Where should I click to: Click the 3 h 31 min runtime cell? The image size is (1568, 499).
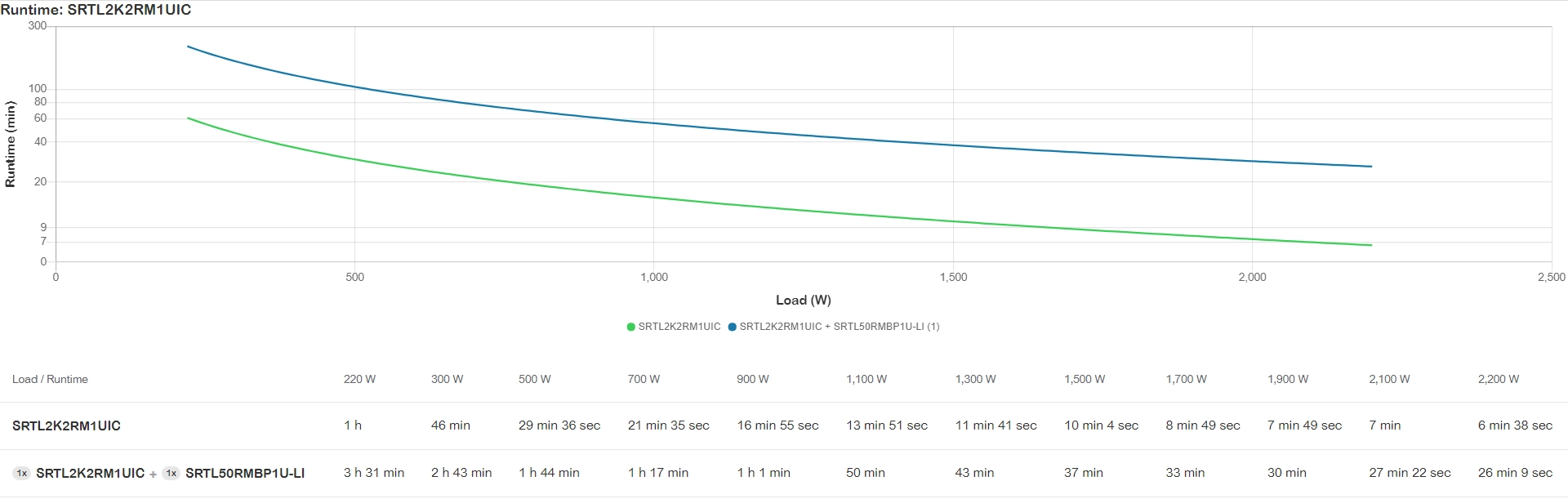[x=373, y=473]
